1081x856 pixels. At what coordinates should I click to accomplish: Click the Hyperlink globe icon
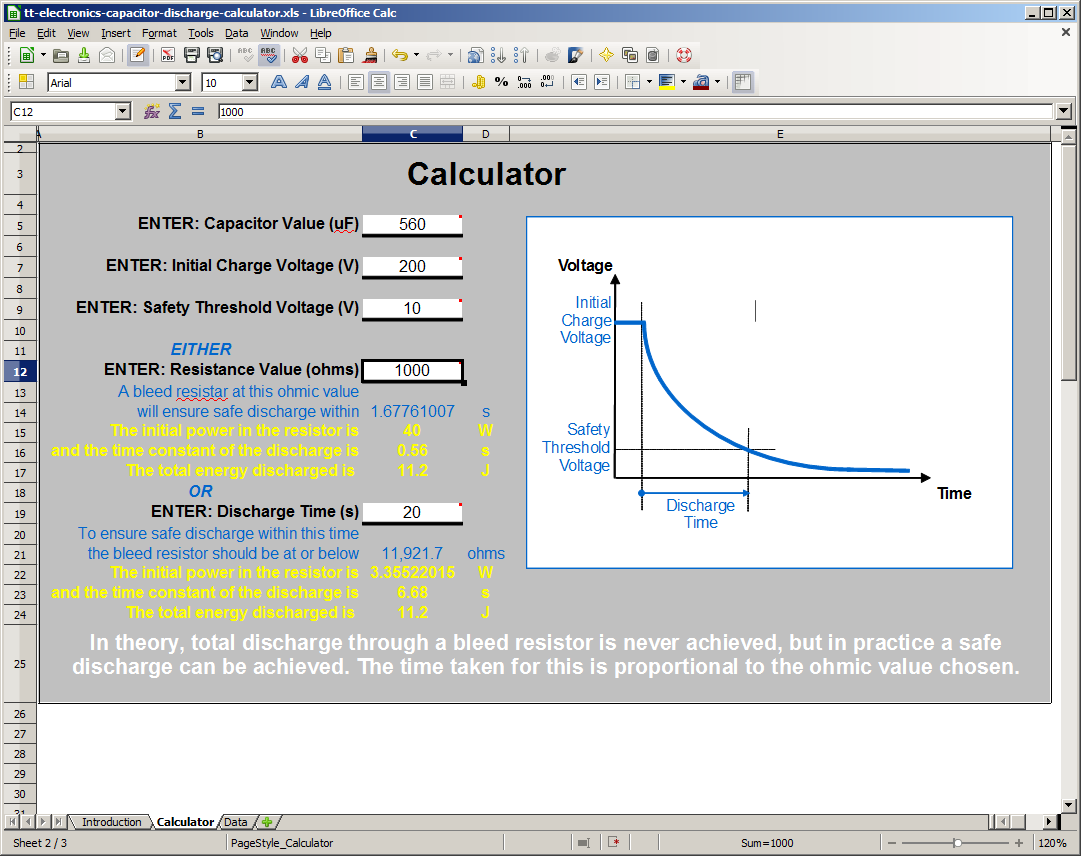coord(475,55)
